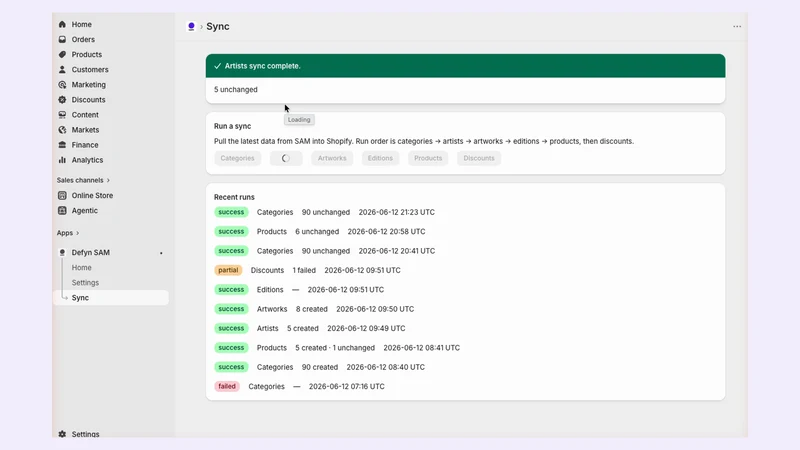The image size is (800, 450).
Task: Click the Orders inbox icon
Action: [62, 39]
